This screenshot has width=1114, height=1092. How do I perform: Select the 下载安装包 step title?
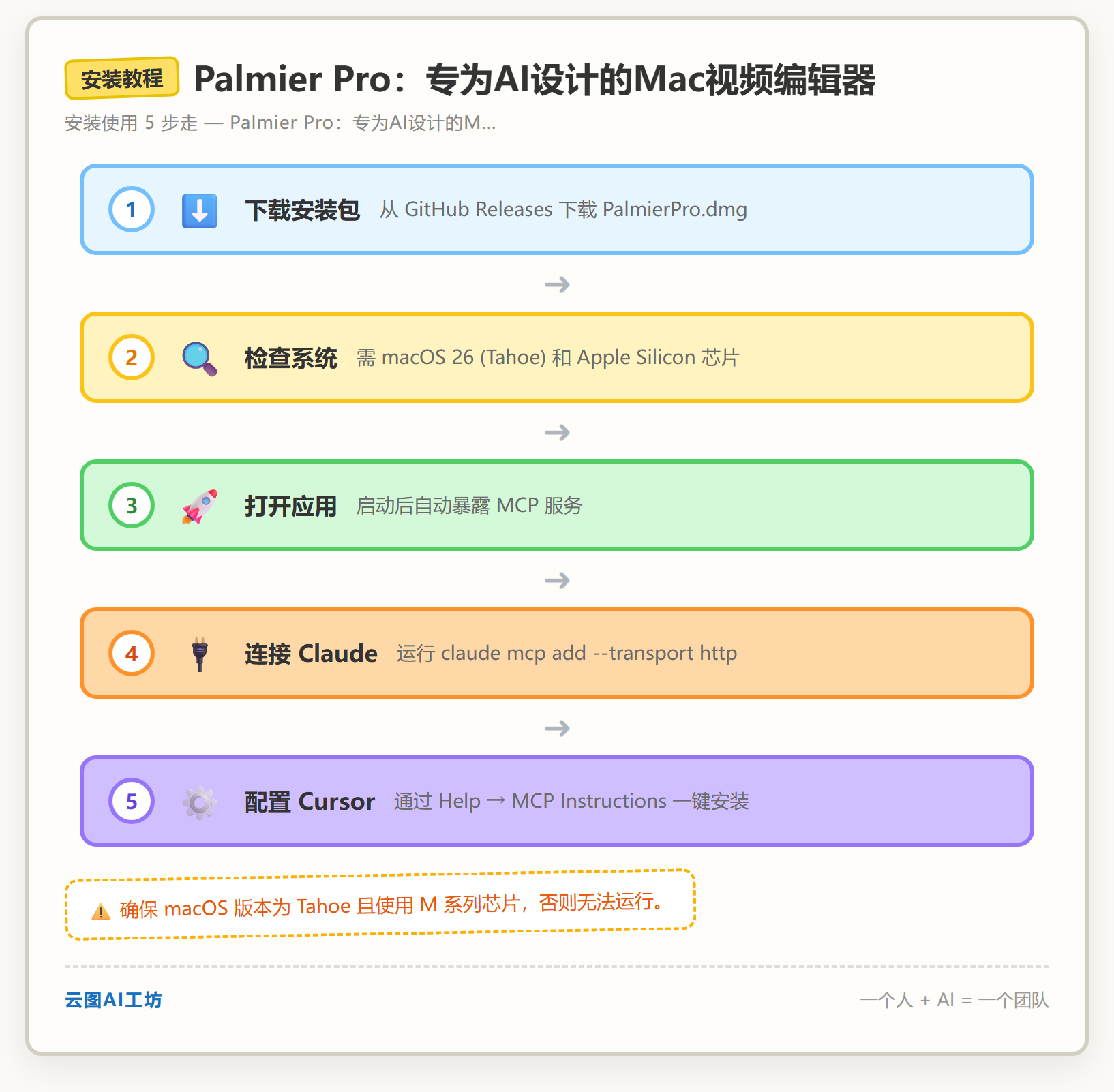(303, 210)
